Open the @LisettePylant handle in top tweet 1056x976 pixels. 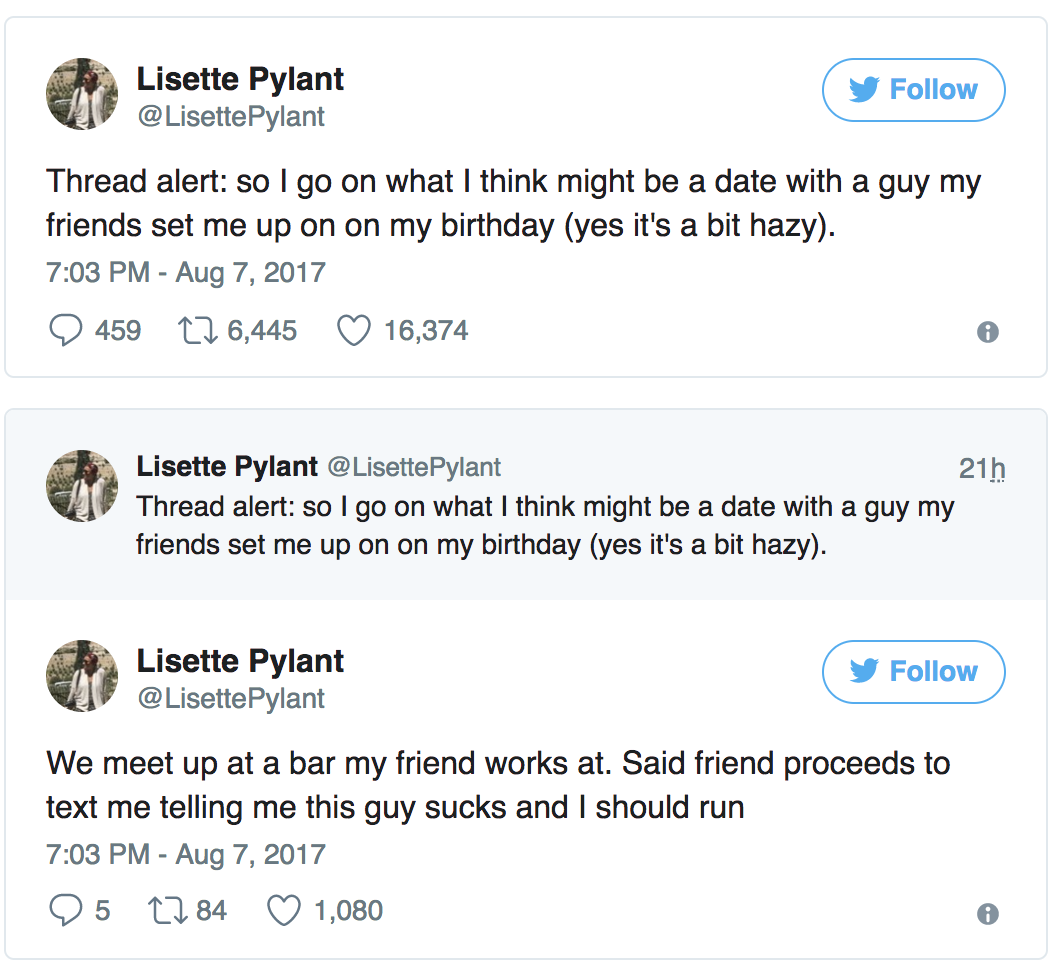coord(231,117)
